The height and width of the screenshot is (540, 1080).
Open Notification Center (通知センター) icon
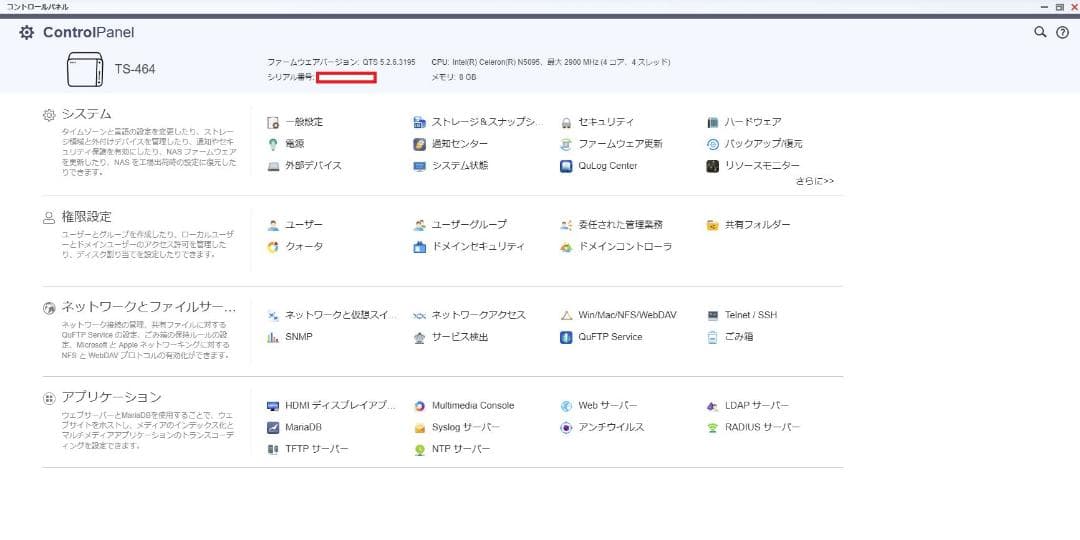coord(419,144)
